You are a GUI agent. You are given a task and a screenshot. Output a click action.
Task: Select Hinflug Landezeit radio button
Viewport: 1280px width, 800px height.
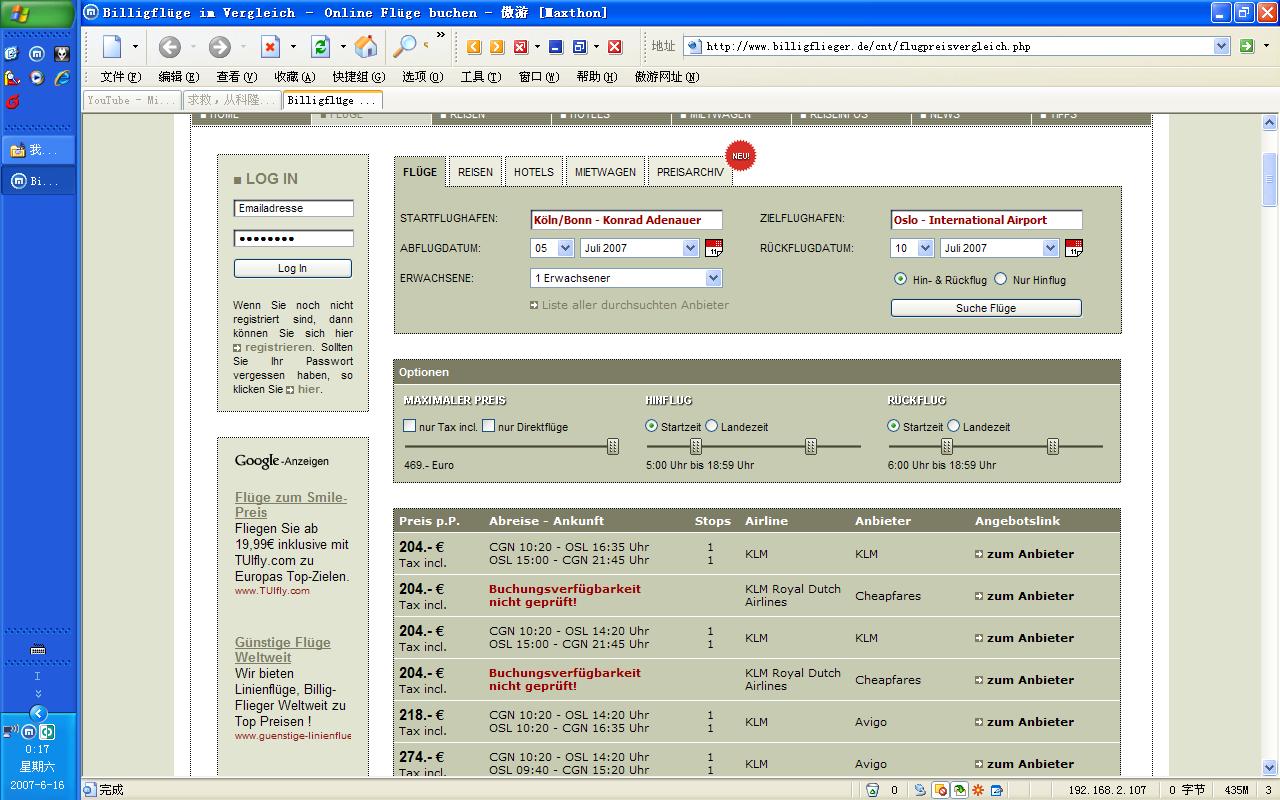coord(711,426)
